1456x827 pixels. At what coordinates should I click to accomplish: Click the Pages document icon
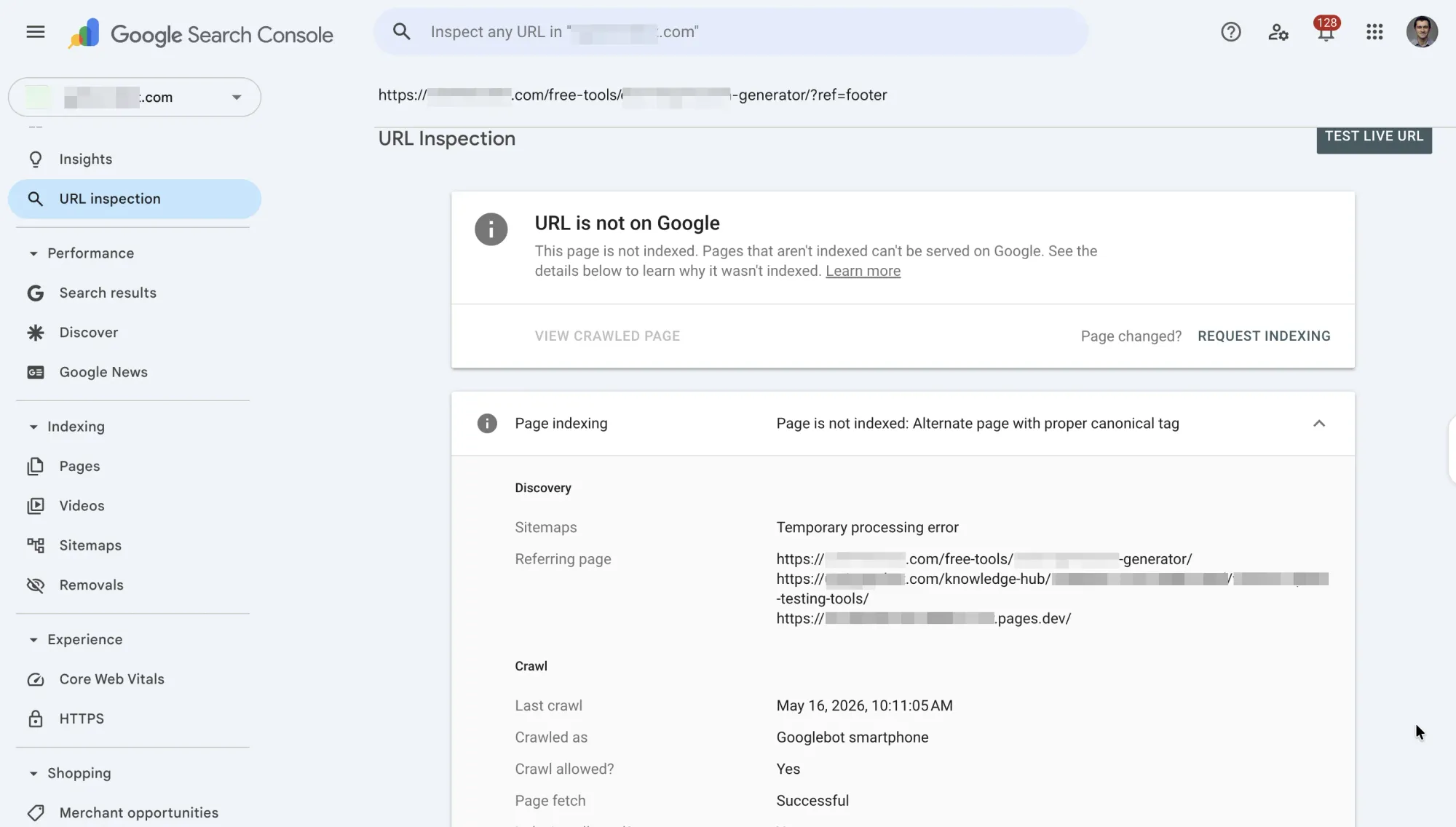click(x=35, y=466)
